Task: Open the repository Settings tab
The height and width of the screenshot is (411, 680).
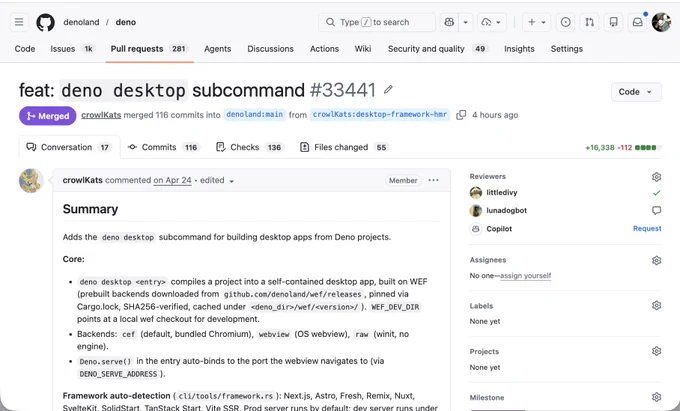Action: 566,49
